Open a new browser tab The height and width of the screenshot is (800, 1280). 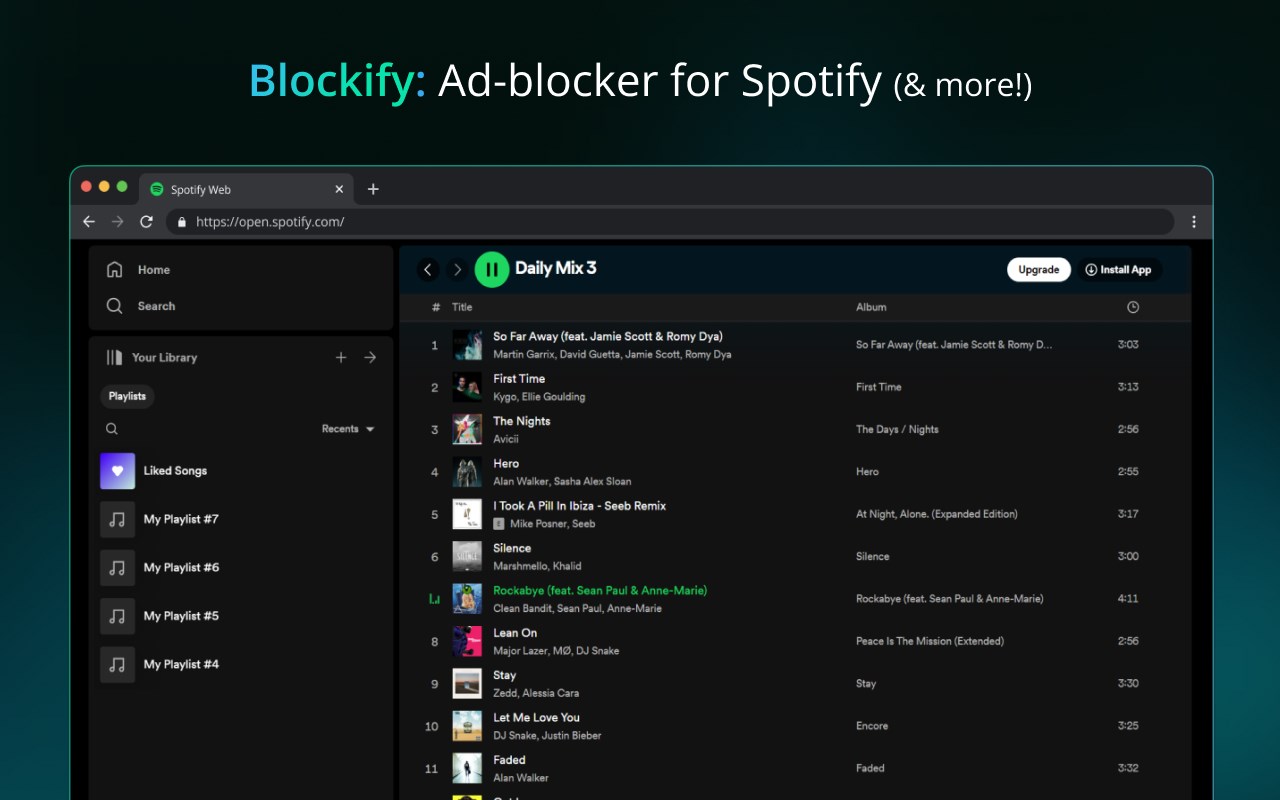tap(373, 189)
